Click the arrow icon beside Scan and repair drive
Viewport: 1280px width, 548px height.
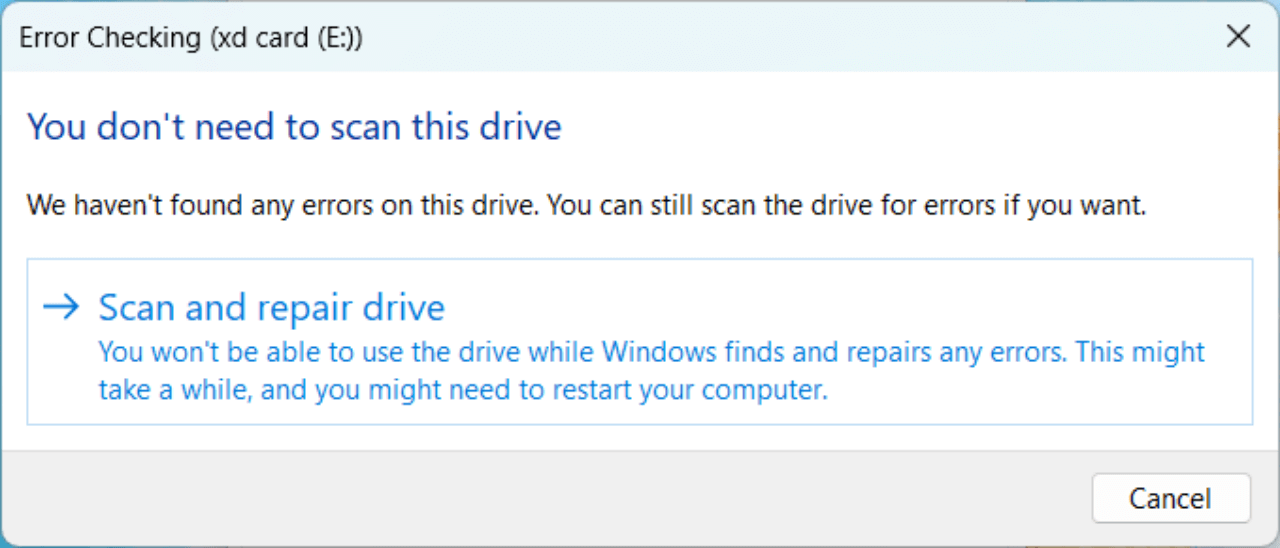point(61,307)
